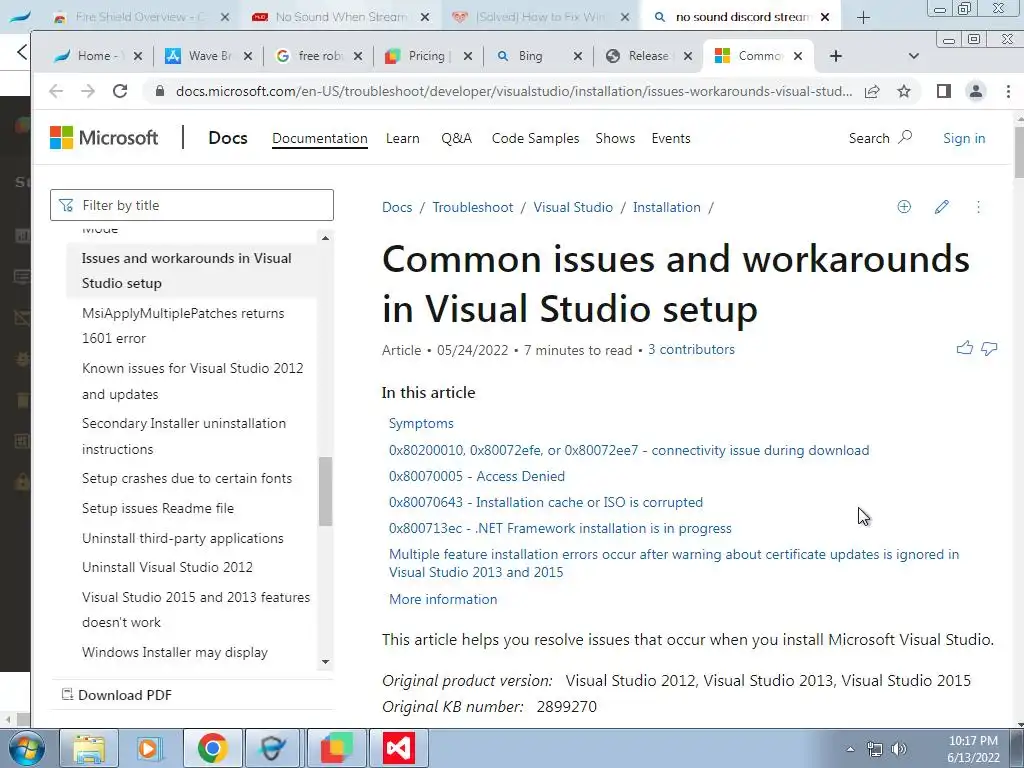Close the Bing tab
Image resolution: width=1024 pixels, height=768 pixels.
point(577,56)
